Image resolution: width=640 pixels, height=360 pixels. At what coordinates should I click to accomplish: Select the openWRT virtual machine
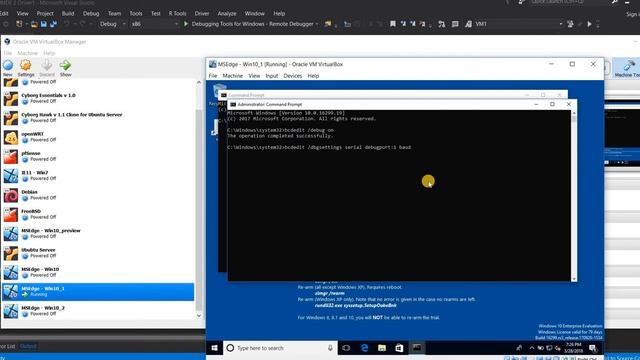coord(98,137)
